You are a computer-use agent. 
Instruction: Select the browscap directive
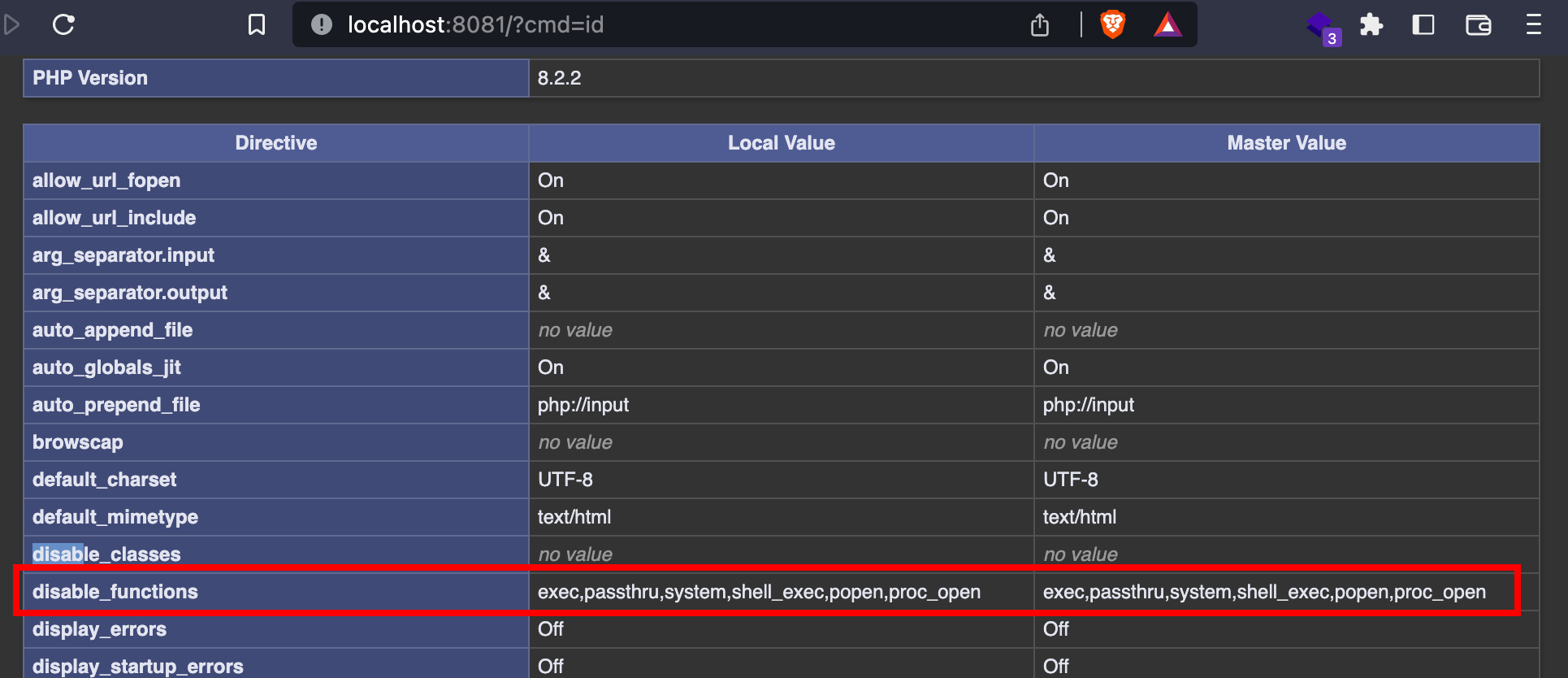point(78,442)
